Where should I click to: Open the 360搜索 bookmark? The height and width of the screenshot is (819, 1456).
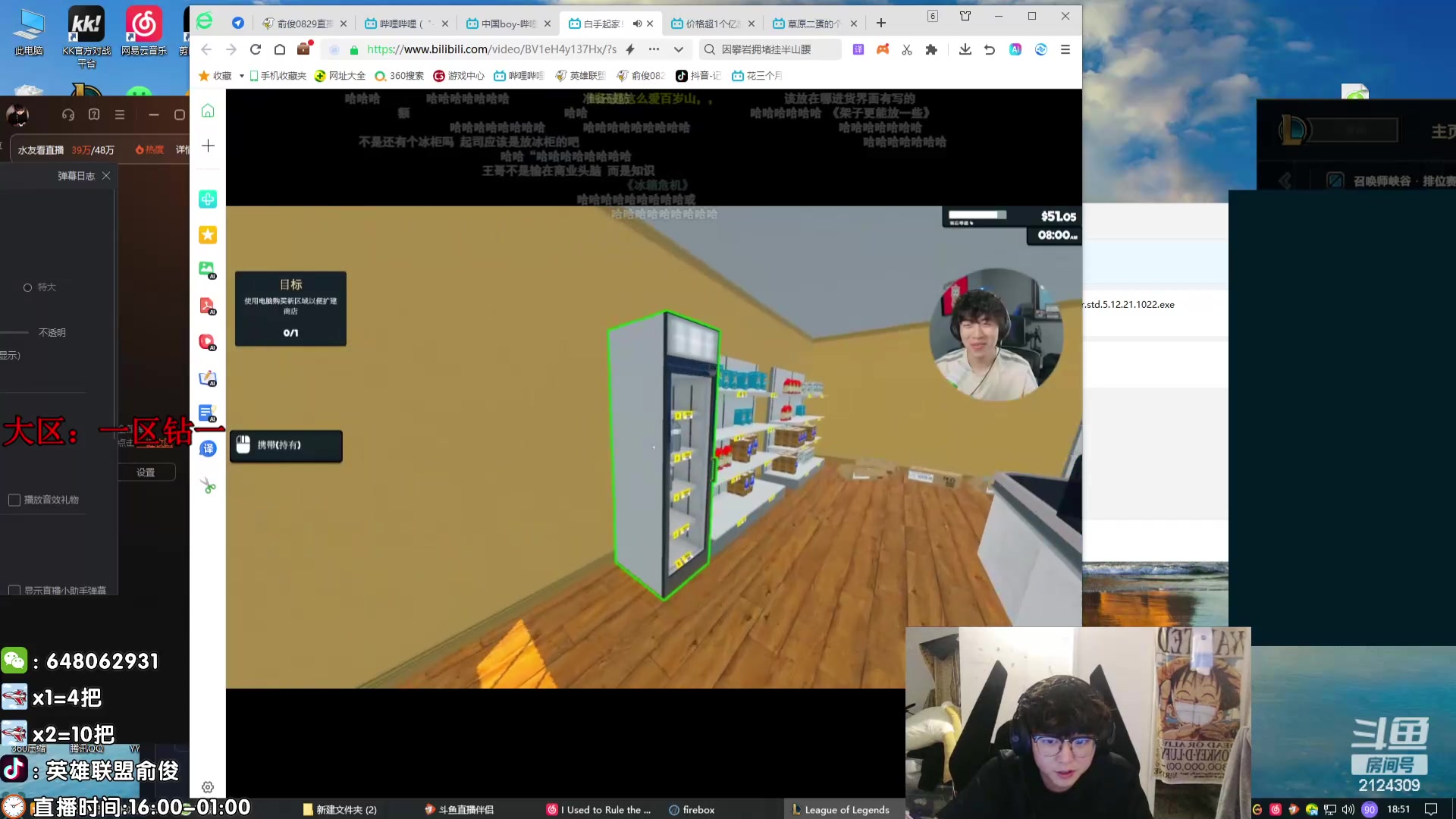tap(400, 76)
